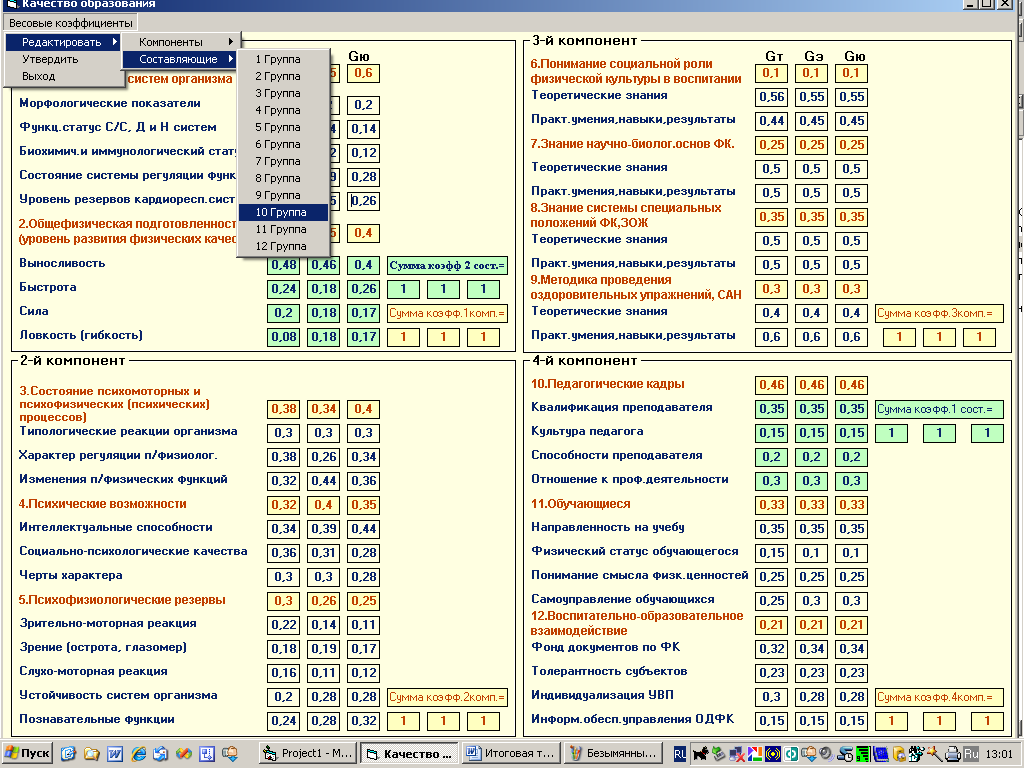Open Microsoft Word from the quick launch bar

(115, 754)
